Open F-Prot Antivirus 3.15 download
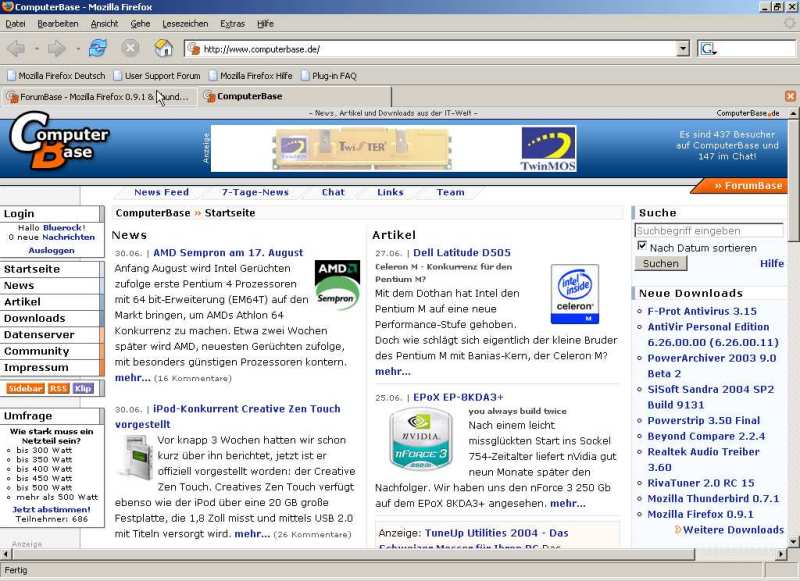Screen dimensions: 800x581 (702, 311)
